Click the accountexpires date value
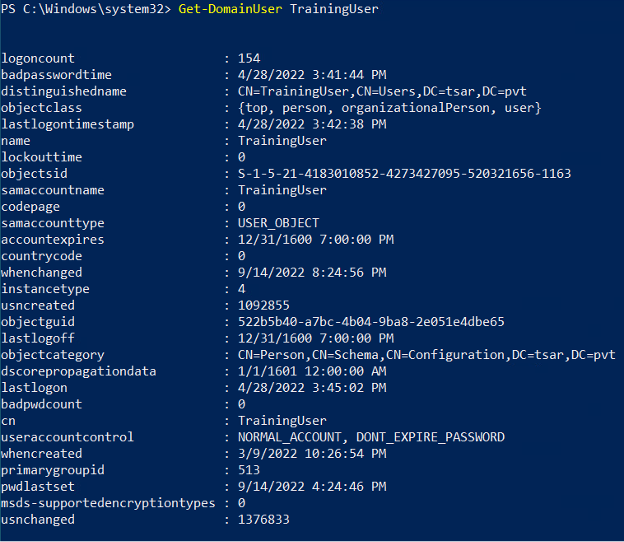 click(x=316, y=240)
